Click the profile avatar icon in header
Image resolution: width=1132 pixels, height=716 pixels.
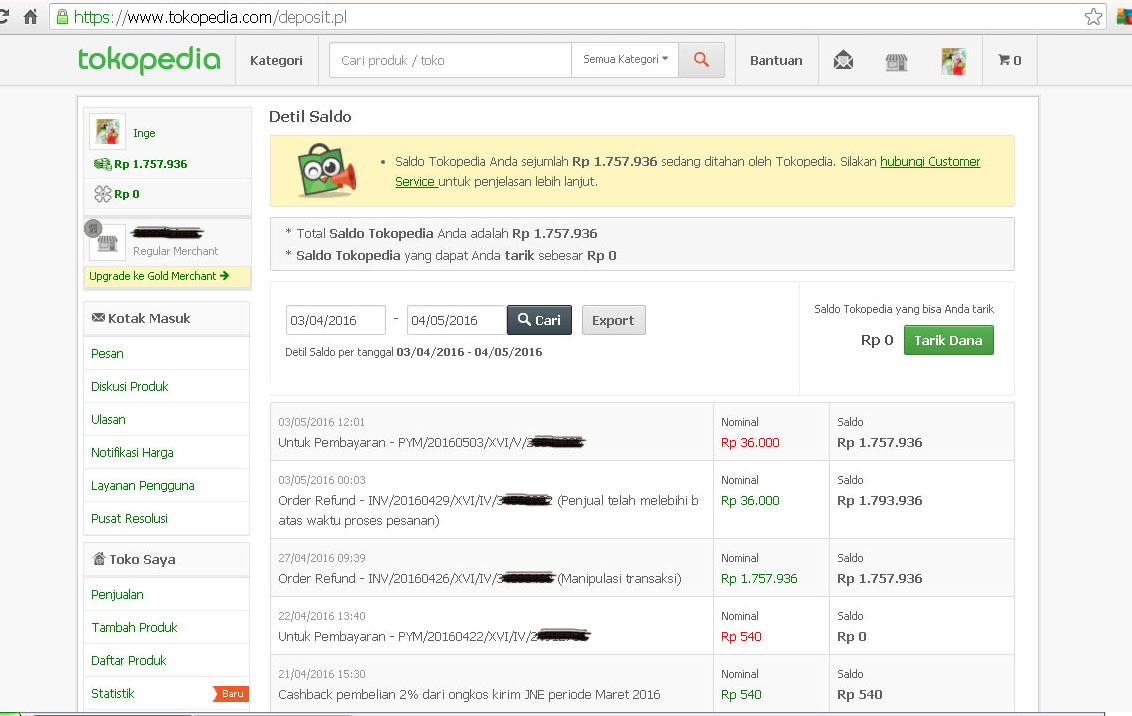pos(953,60)
